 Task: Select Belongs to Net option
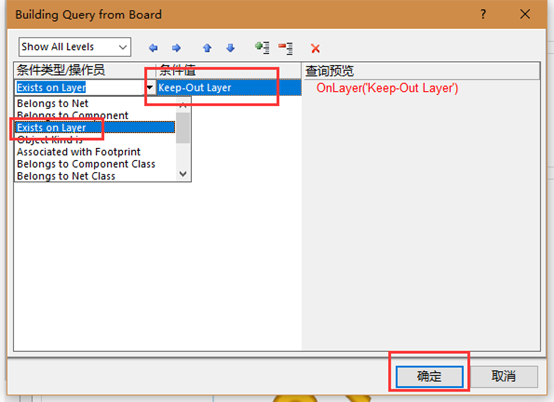click(95, 104)
